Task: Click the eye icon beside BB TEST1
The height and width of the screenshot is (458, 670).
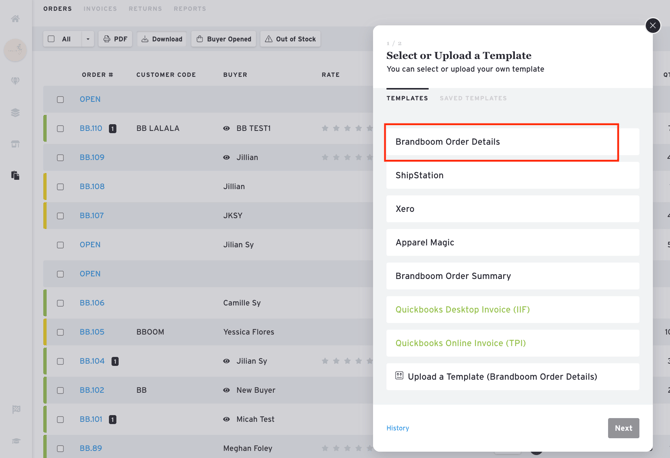Action: [x=226, y=129]
